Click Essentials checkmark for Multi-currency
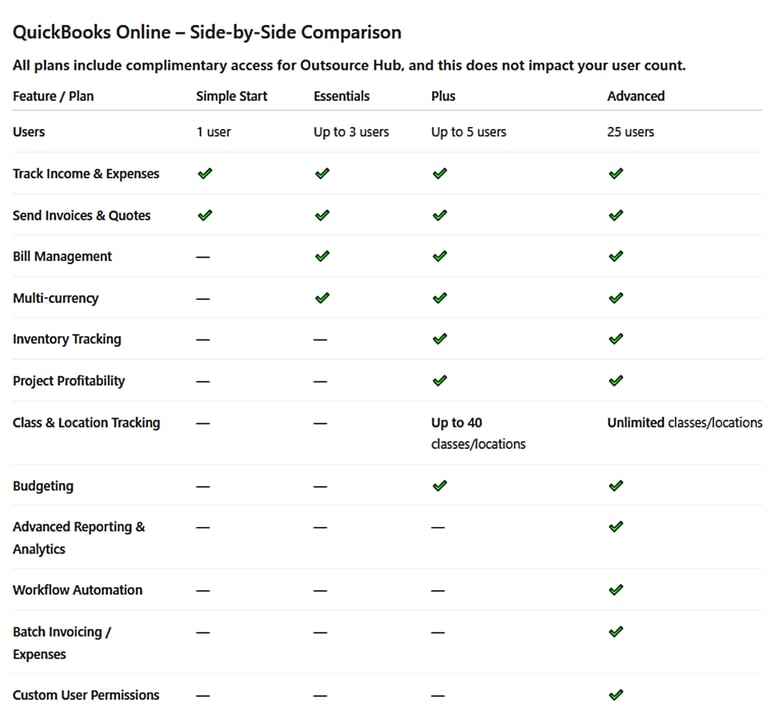Viewport: 768px width, 726px height. click(x=322, y=298)
